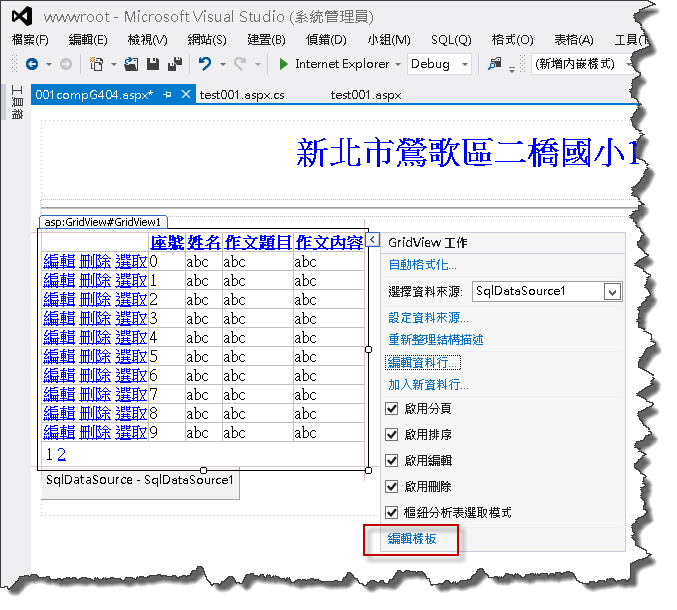677x610 pixels.
Task: Click the 設定資料來源 configure data source link
Action: [x=428, y=318]
